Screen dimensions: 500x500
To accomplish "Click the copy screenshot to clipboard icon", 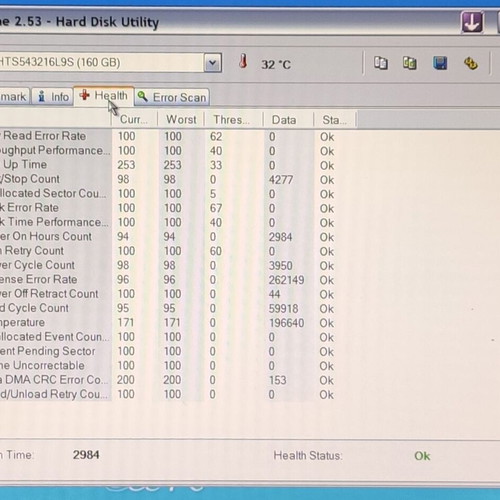I will (x=410, y=63).
